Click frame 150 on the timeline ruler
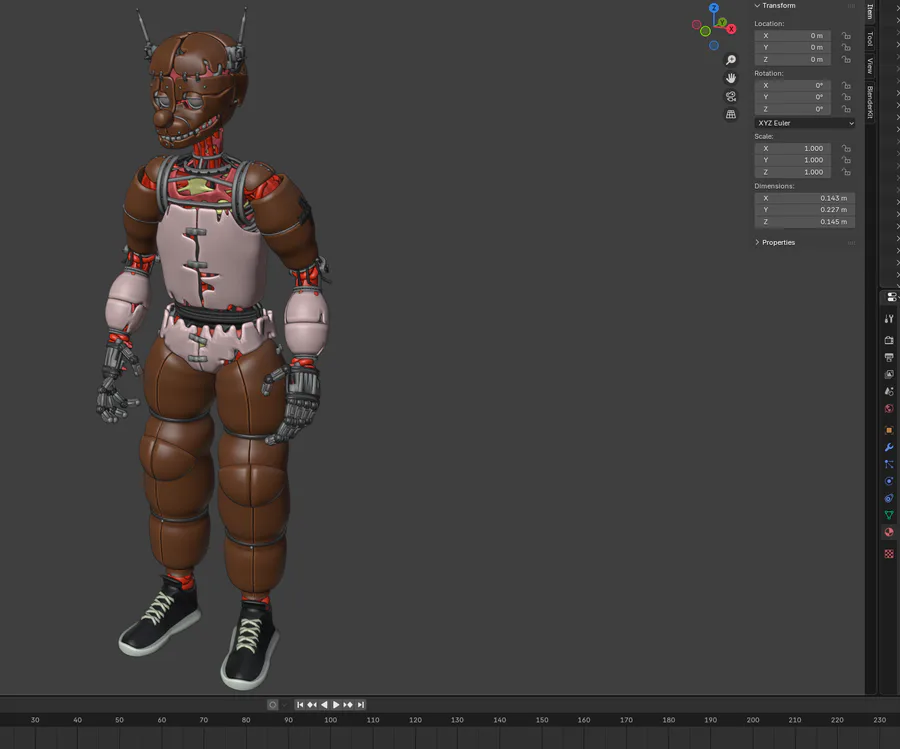 point(542,720)
